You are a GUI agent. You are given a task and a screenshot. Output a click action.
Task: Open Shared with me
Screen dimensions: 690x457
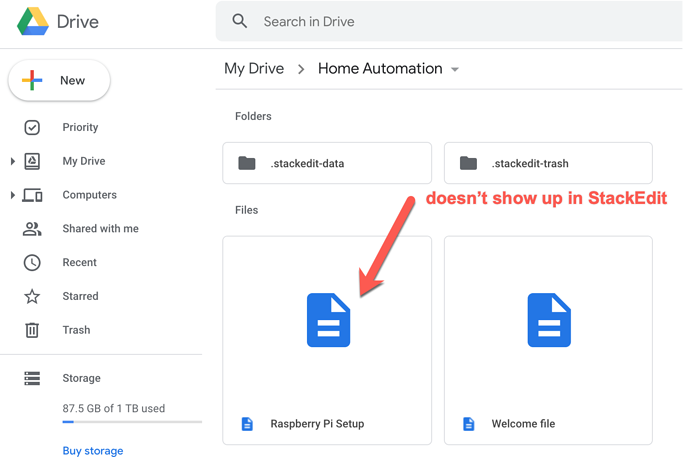click(100, 229)
